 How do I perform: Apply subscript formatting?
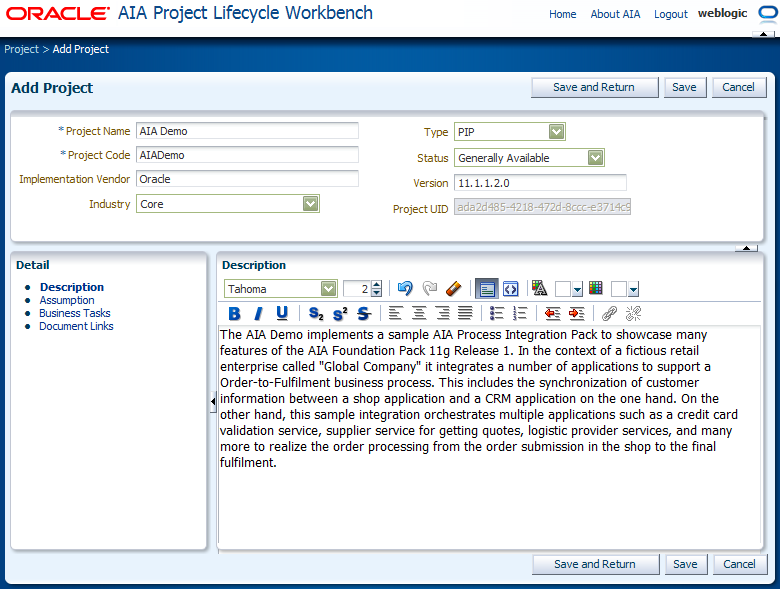tap(316, 313)
